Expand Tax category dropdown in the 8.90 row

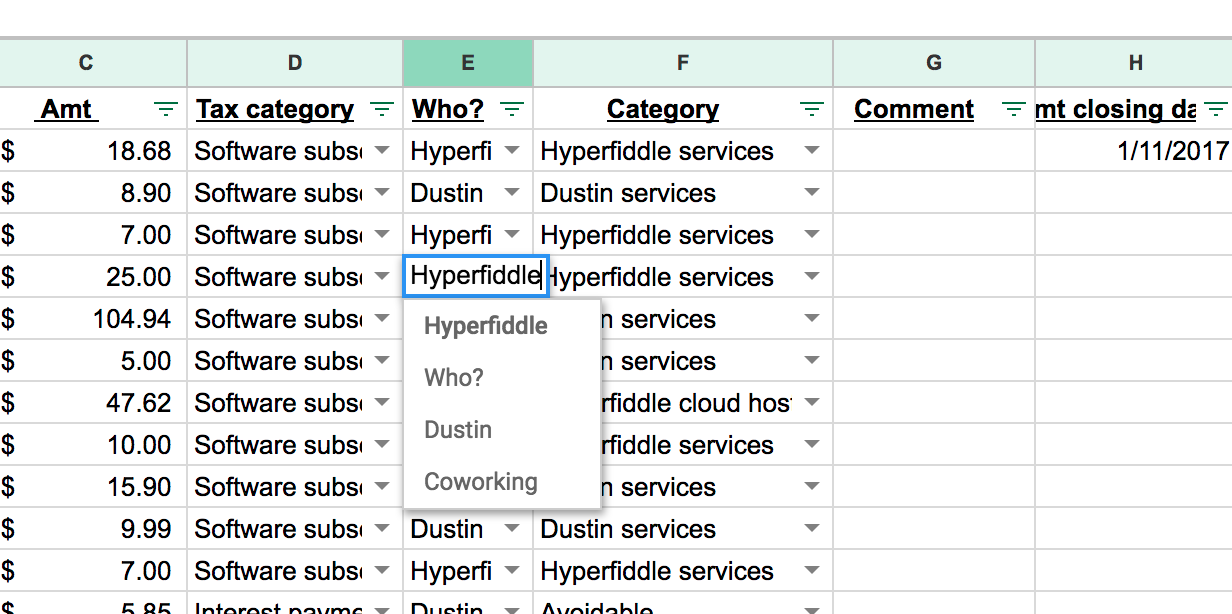tap(382, 193)
